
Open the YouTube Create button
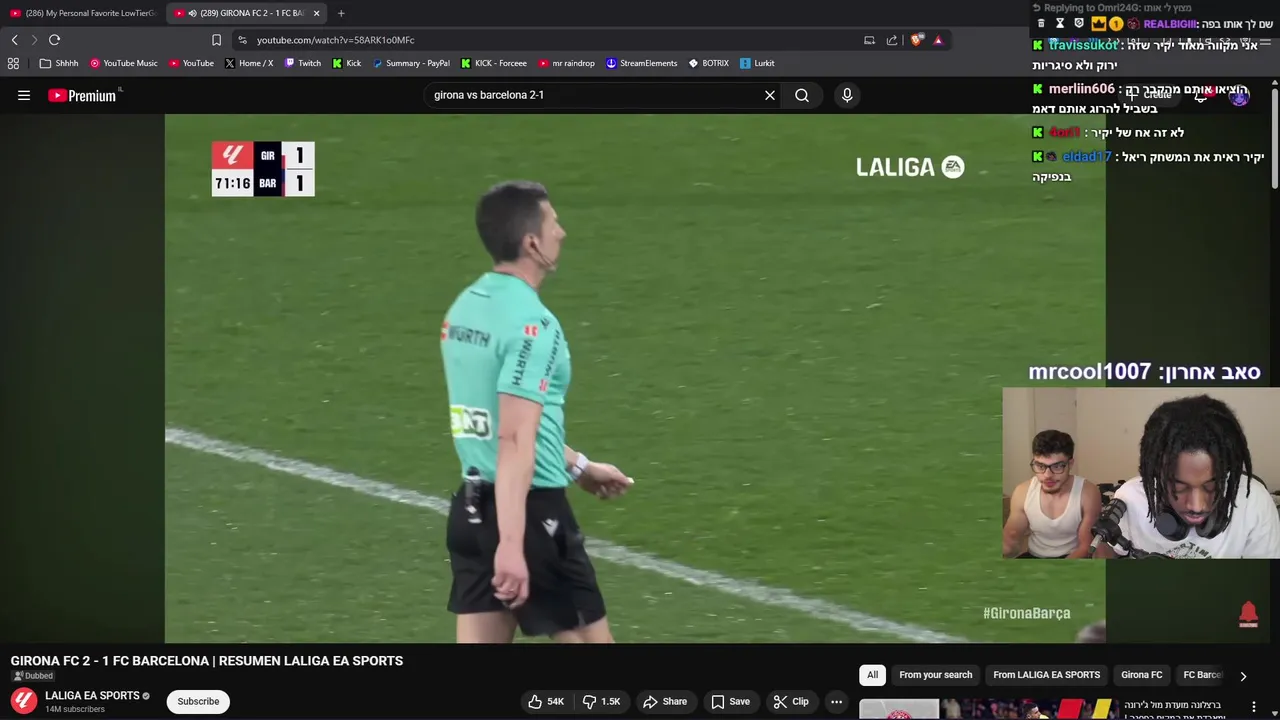[1151, 95]
